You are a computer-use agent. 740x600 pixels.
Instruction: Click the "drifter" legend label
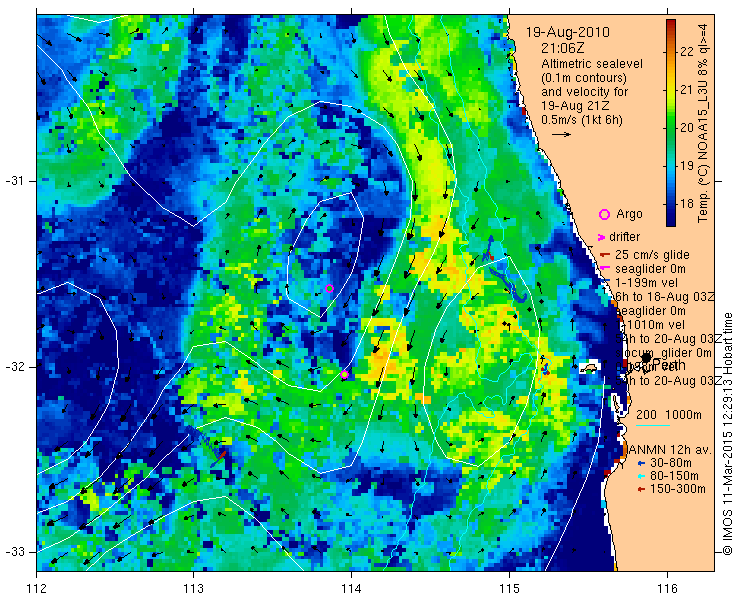[x=624, y=237]
